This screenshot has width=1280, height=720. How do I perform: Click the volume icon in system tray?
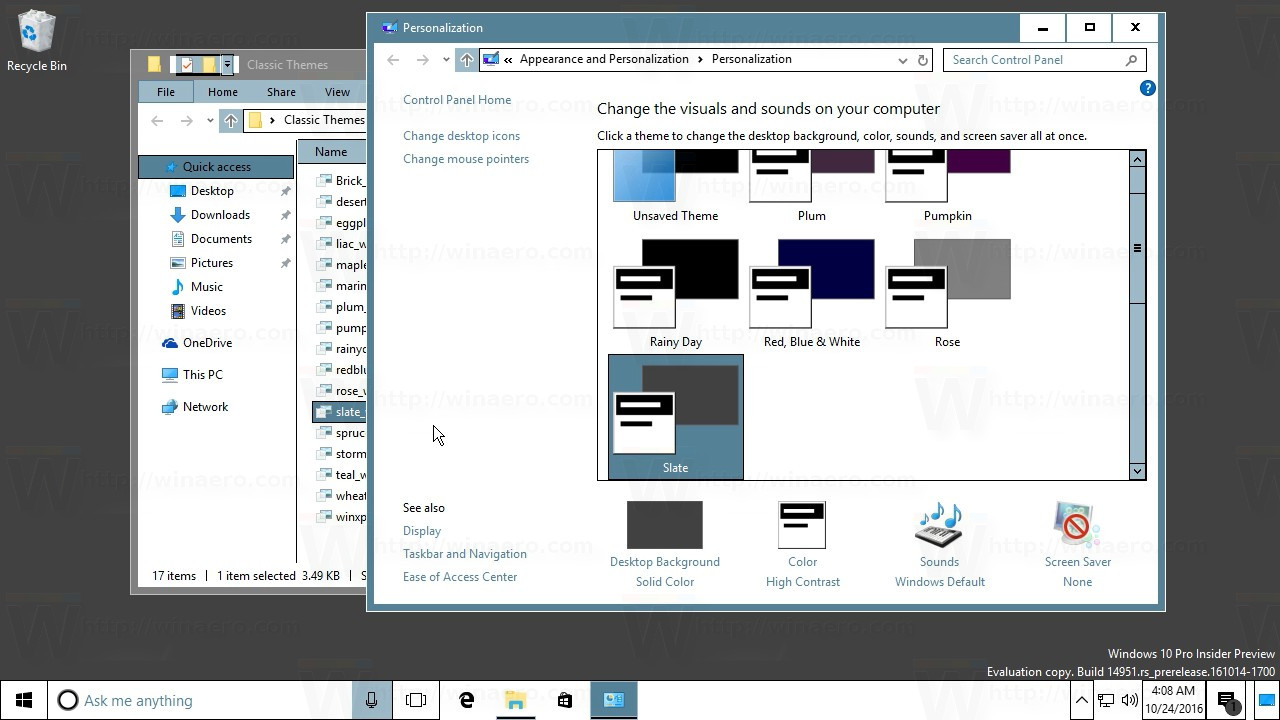(x=1129, y=700)
